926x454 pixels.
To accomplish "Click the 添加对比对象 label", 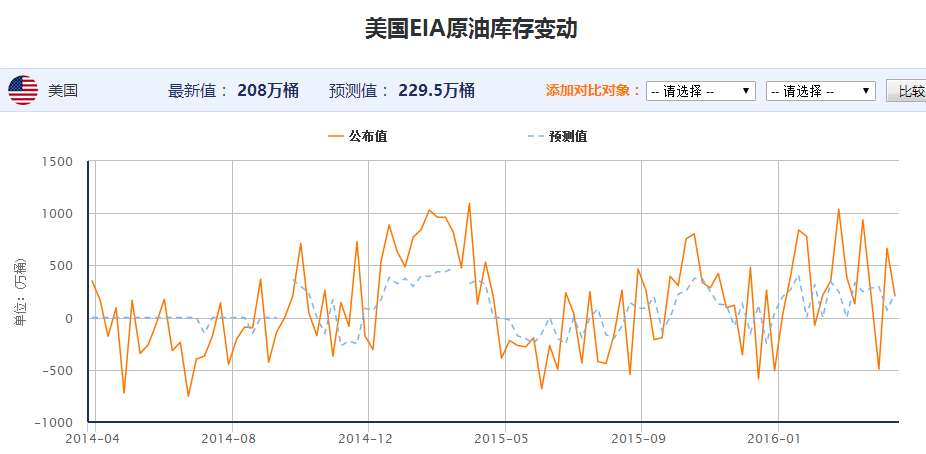I will point(593,91).
